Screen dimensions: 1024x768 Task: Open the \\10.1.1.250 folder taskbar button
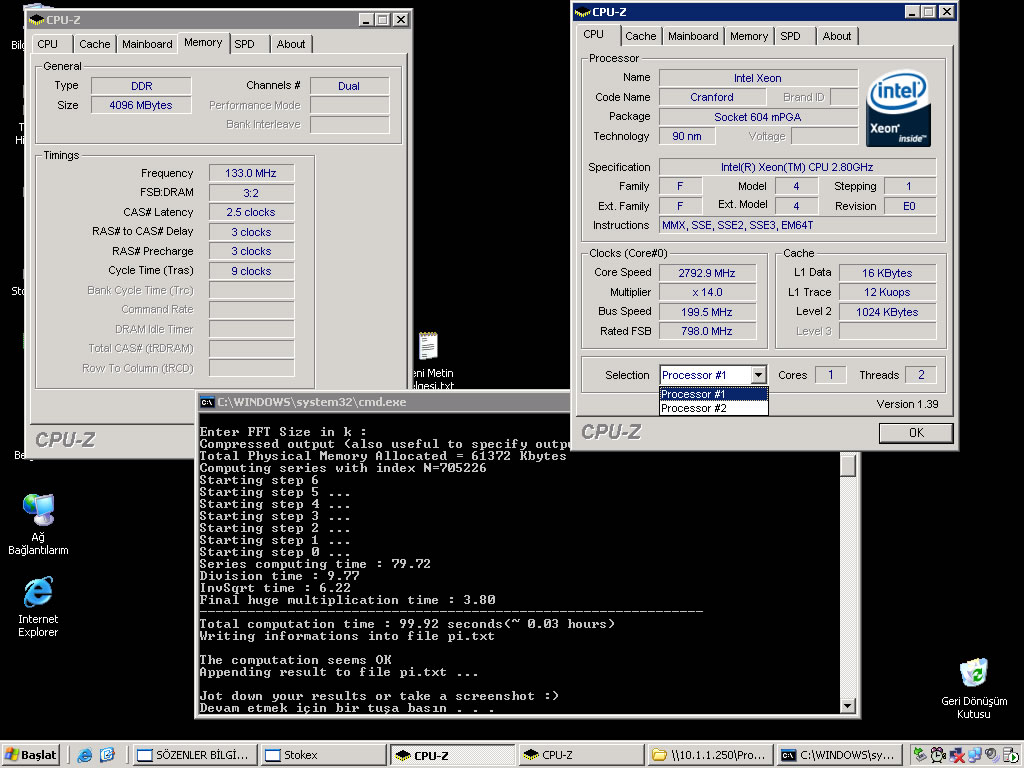709,755
